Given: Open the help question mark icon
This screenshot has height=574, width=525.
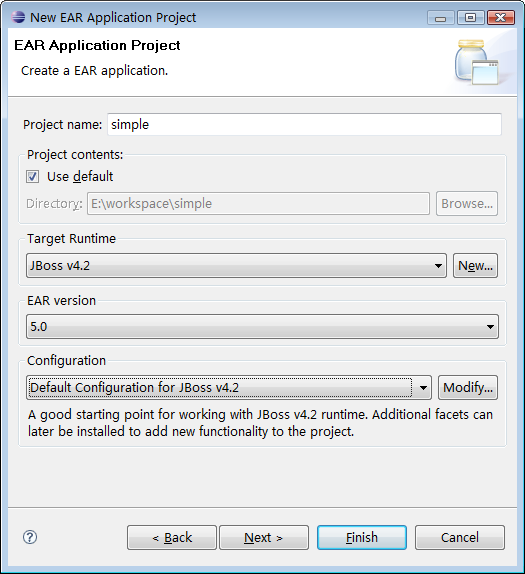Looking at the screenshot, I should point(30,537).
